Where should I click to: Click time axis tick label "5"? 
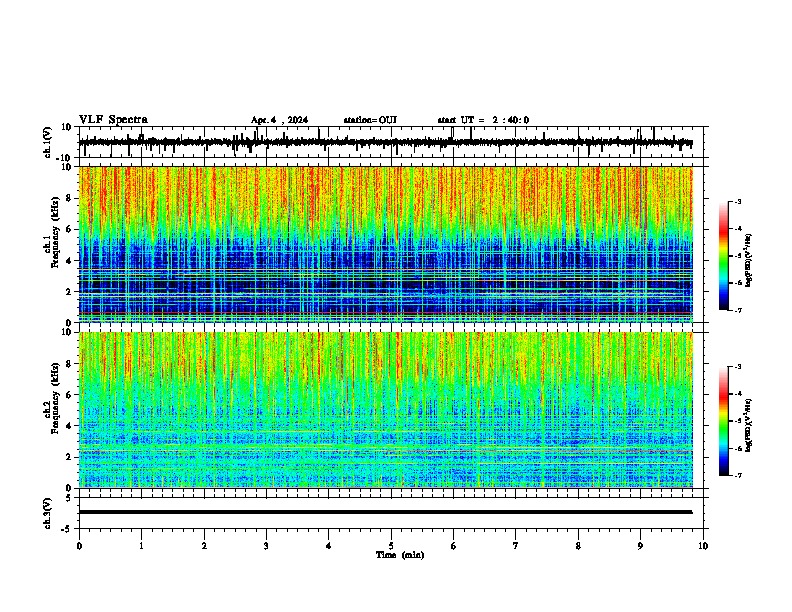coord(391,546)
